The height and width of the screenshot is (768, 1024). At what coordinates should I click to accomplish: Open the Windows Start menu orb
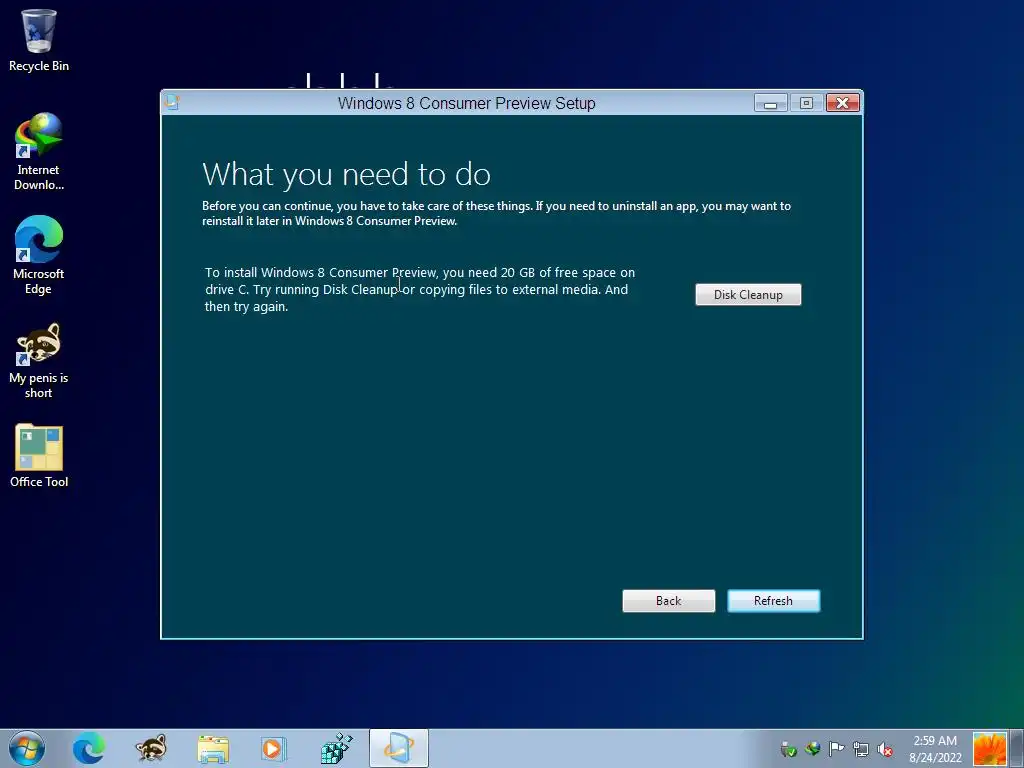27,748
